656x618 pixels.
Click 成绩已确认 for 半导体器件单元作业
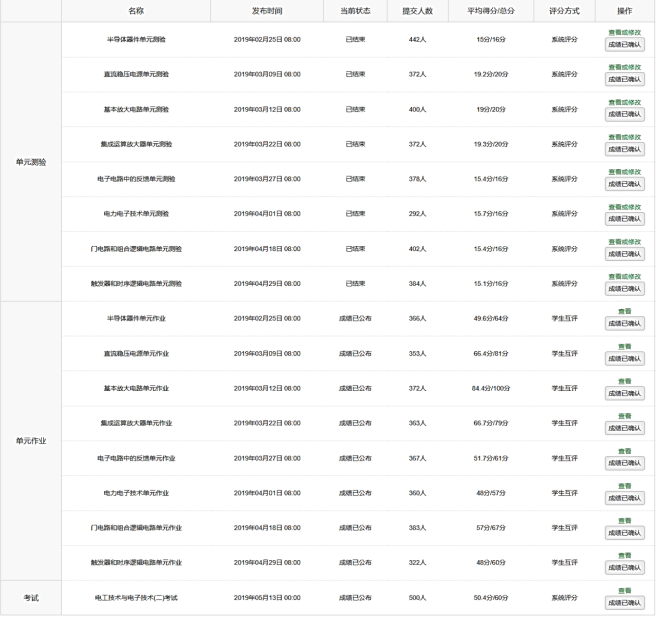(x=624, y=323)
